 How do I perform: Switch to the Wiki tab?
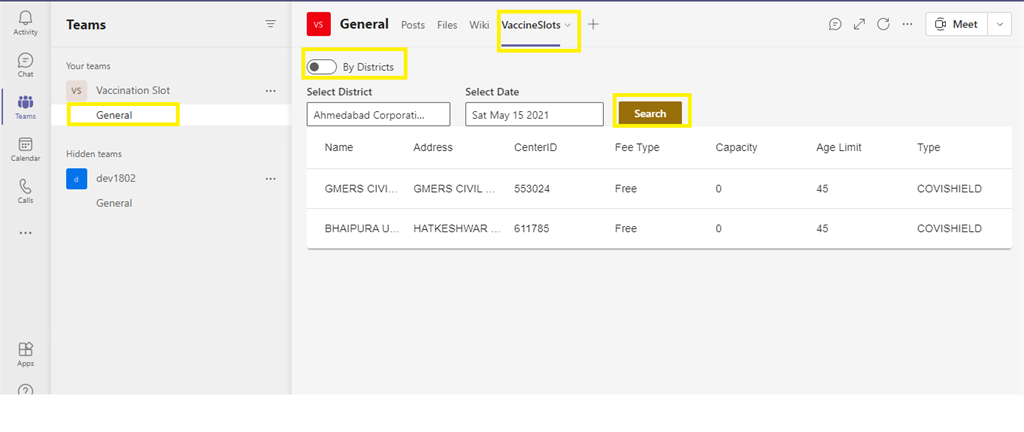pyautogui.click(x=479, y=25)
